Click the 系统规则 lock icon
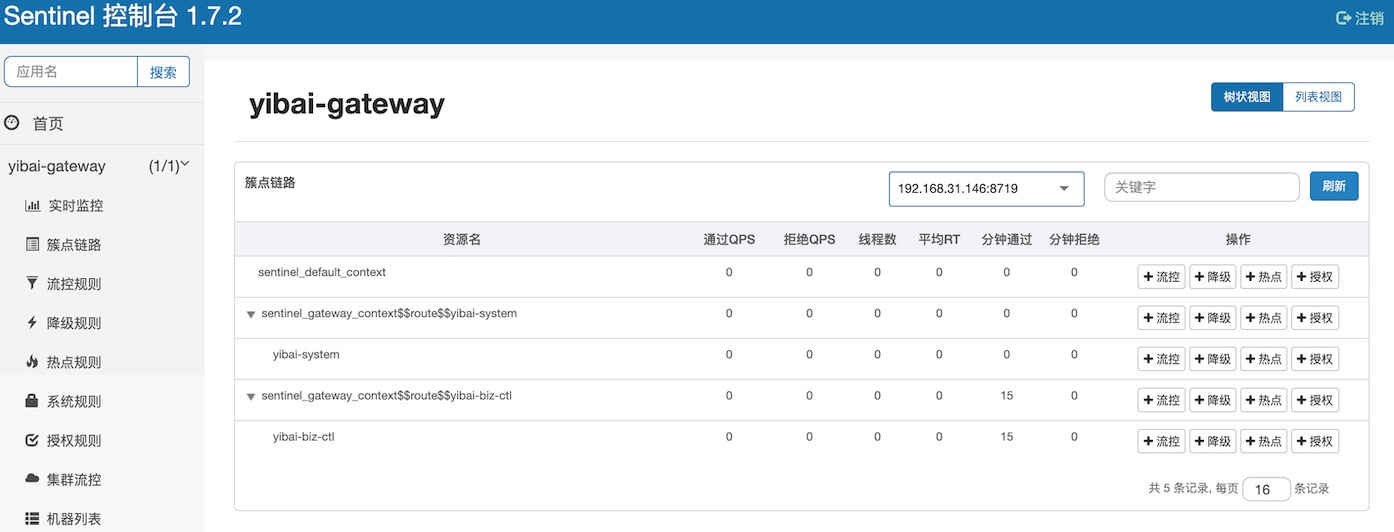 point(32,400)
